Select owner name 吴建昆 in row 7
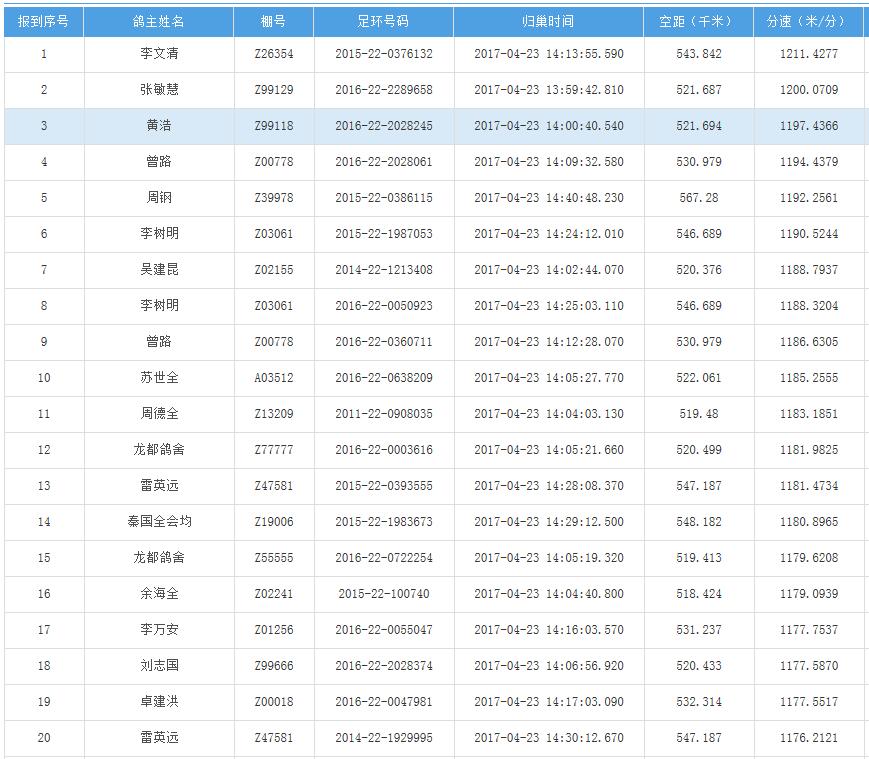 (158, 270)
